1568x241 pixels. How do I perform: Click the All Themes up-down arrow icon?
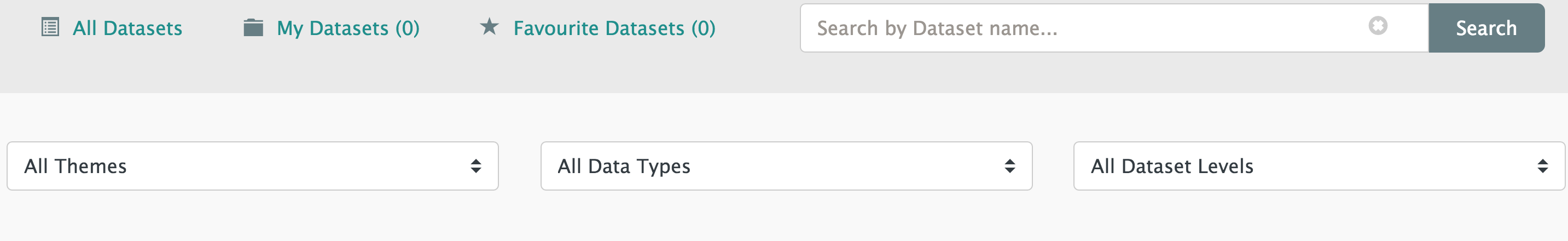476,166
